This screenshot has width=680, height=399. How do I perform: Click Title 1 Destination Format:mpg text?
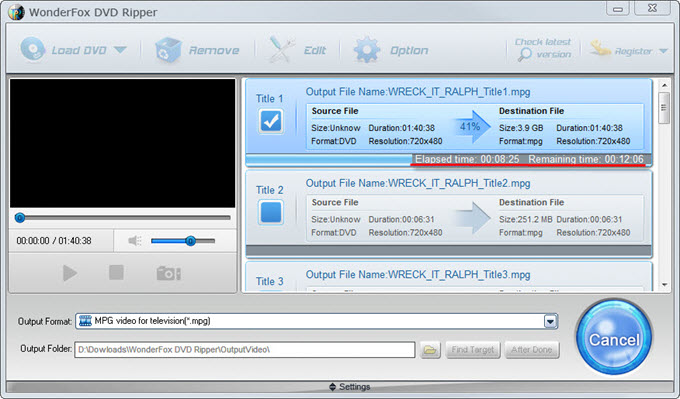521,141
